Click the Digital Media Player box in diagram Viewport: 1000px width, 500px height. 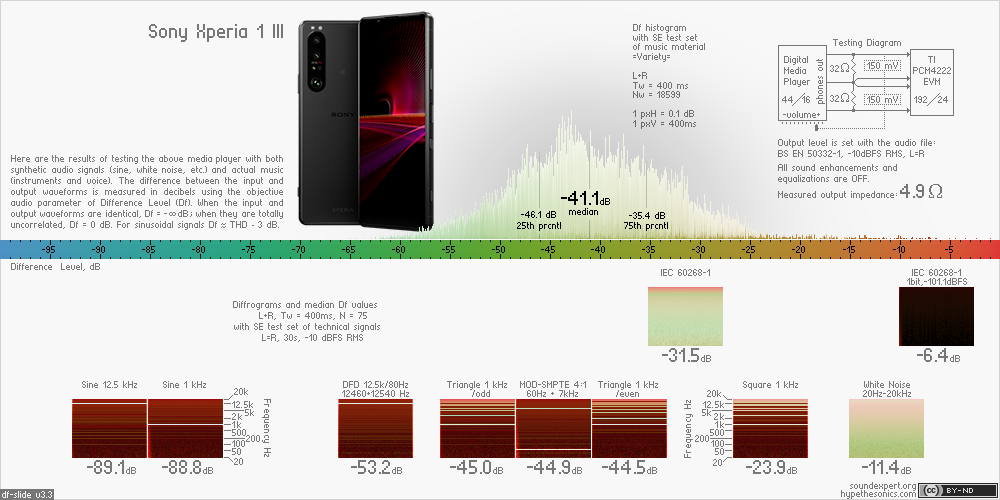(x=804, y=82)
